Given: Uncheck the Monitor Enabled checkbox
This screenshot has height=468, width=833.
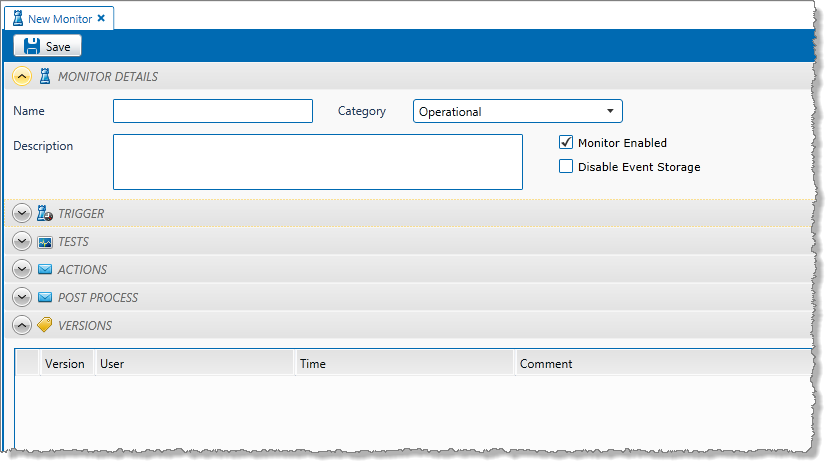Looking at the screenshot, I should (x=566, y=142).
